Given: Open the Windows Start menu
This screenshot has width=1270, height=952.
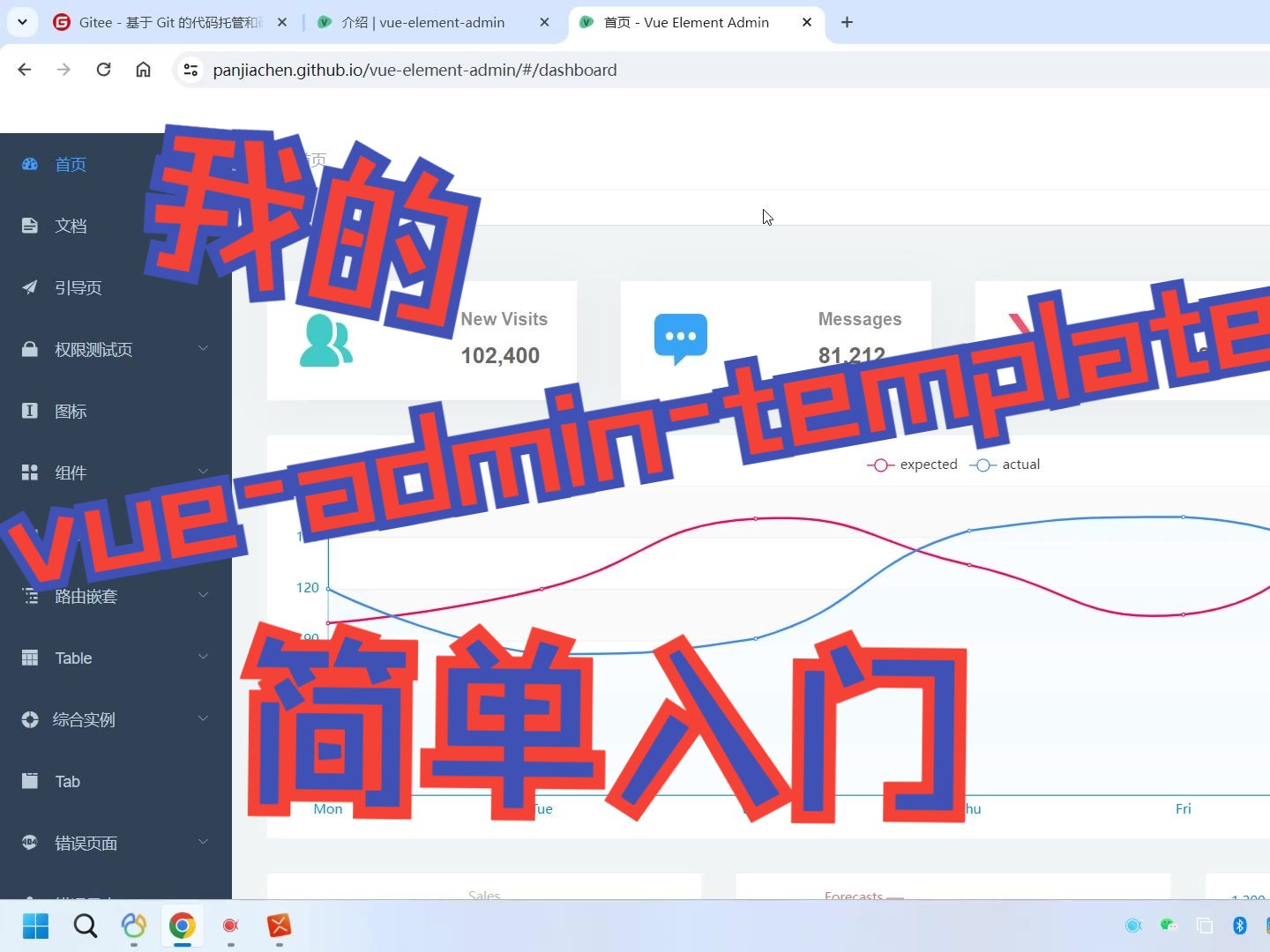Looking at the screenshot, I should [36, 926].
